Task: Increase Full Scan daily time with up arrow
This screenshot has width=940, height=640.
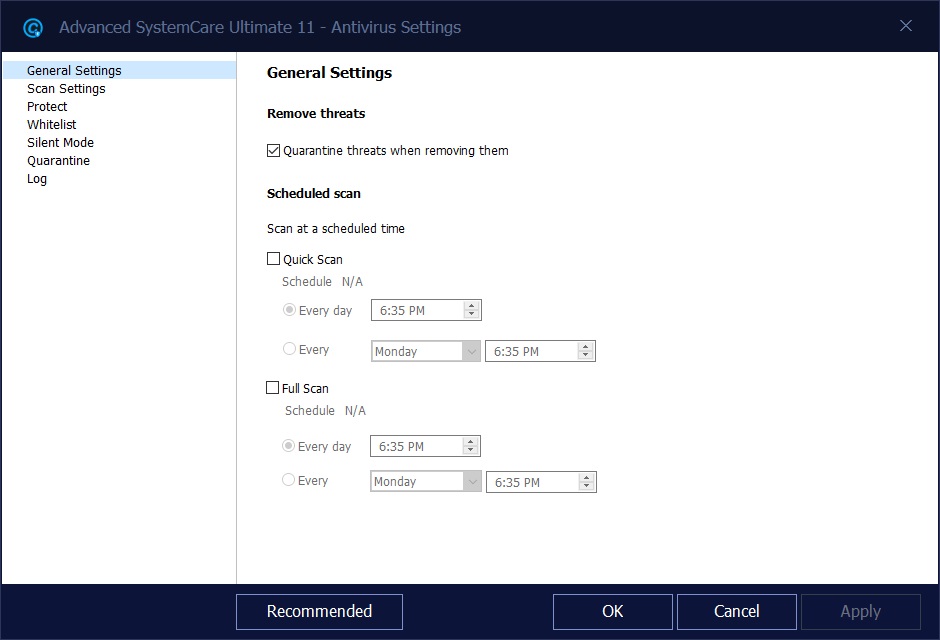Action: tap(471, 442)
